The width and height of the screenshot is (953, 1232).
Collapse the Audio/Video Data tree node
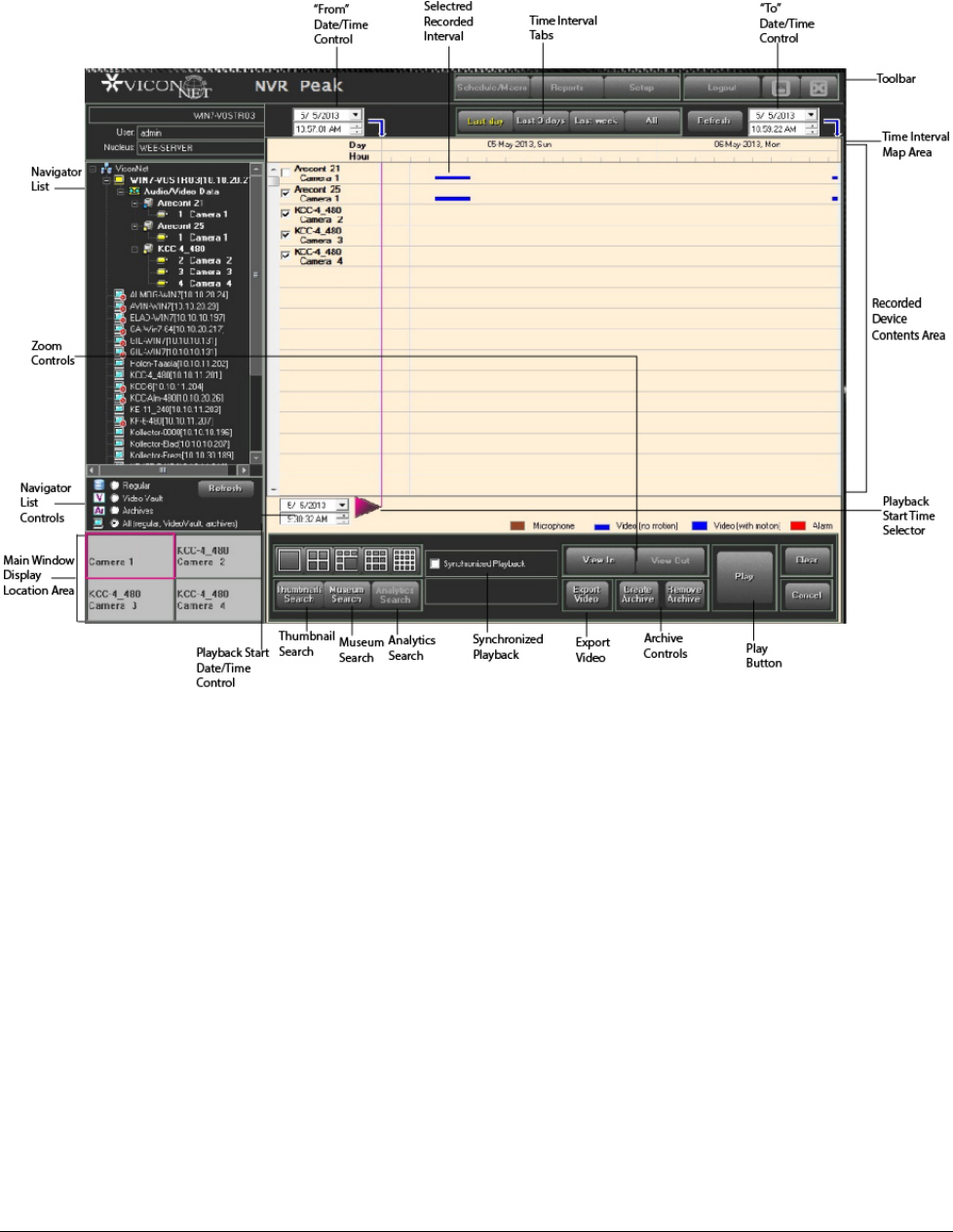pyautogui.click(x=121, y=192)
